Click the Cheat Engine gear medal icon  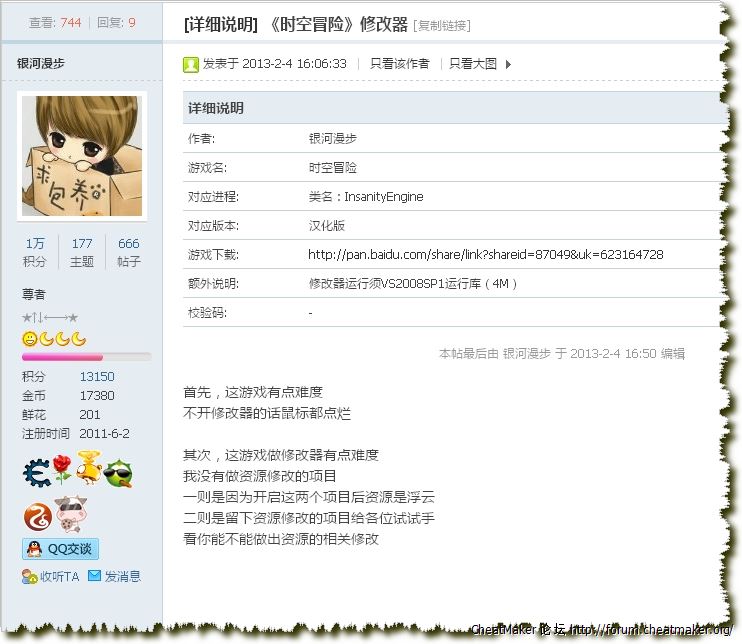point(37,473)
